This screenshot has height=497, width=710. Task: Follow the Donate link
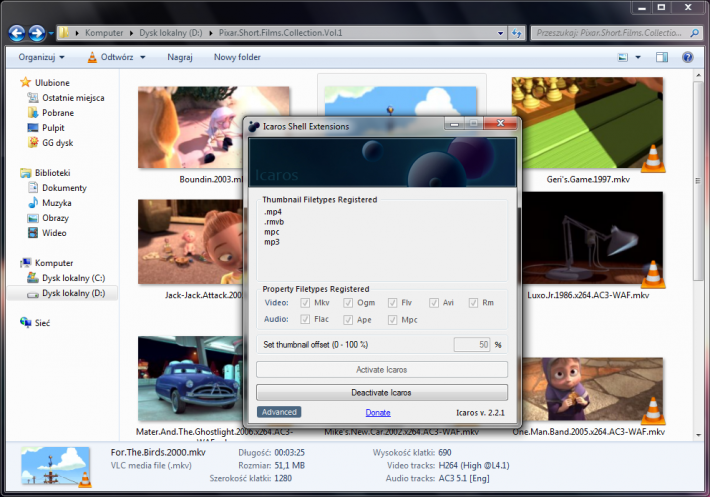click(x=378, y=412)
